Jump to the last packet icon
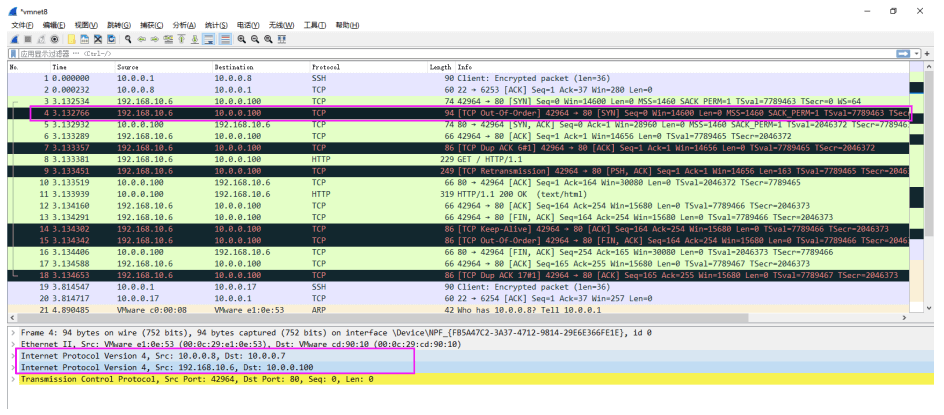 click(194, 39)
